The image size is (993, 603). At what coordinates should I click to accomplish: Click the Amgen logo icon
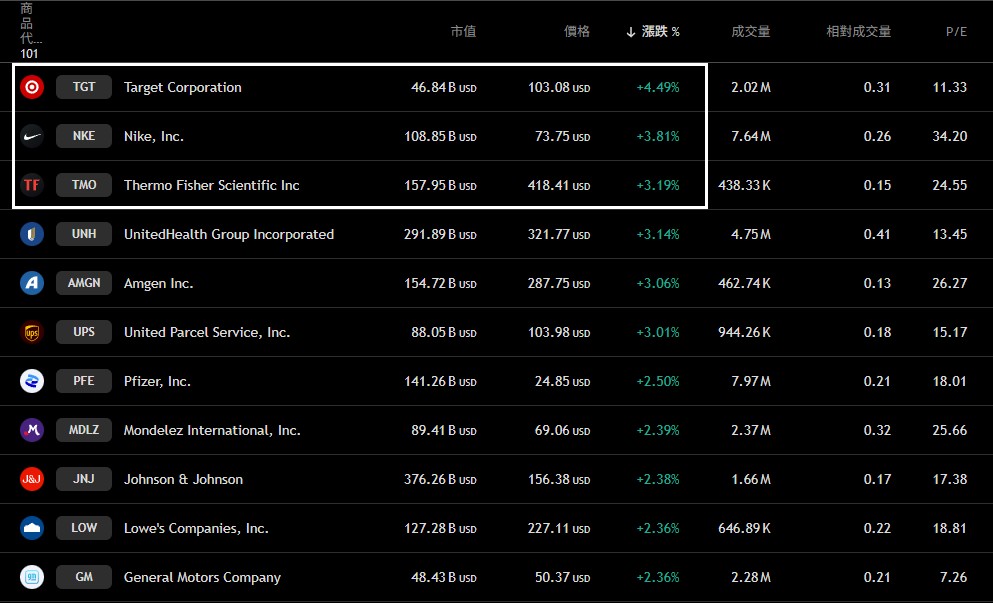(32, 283)
